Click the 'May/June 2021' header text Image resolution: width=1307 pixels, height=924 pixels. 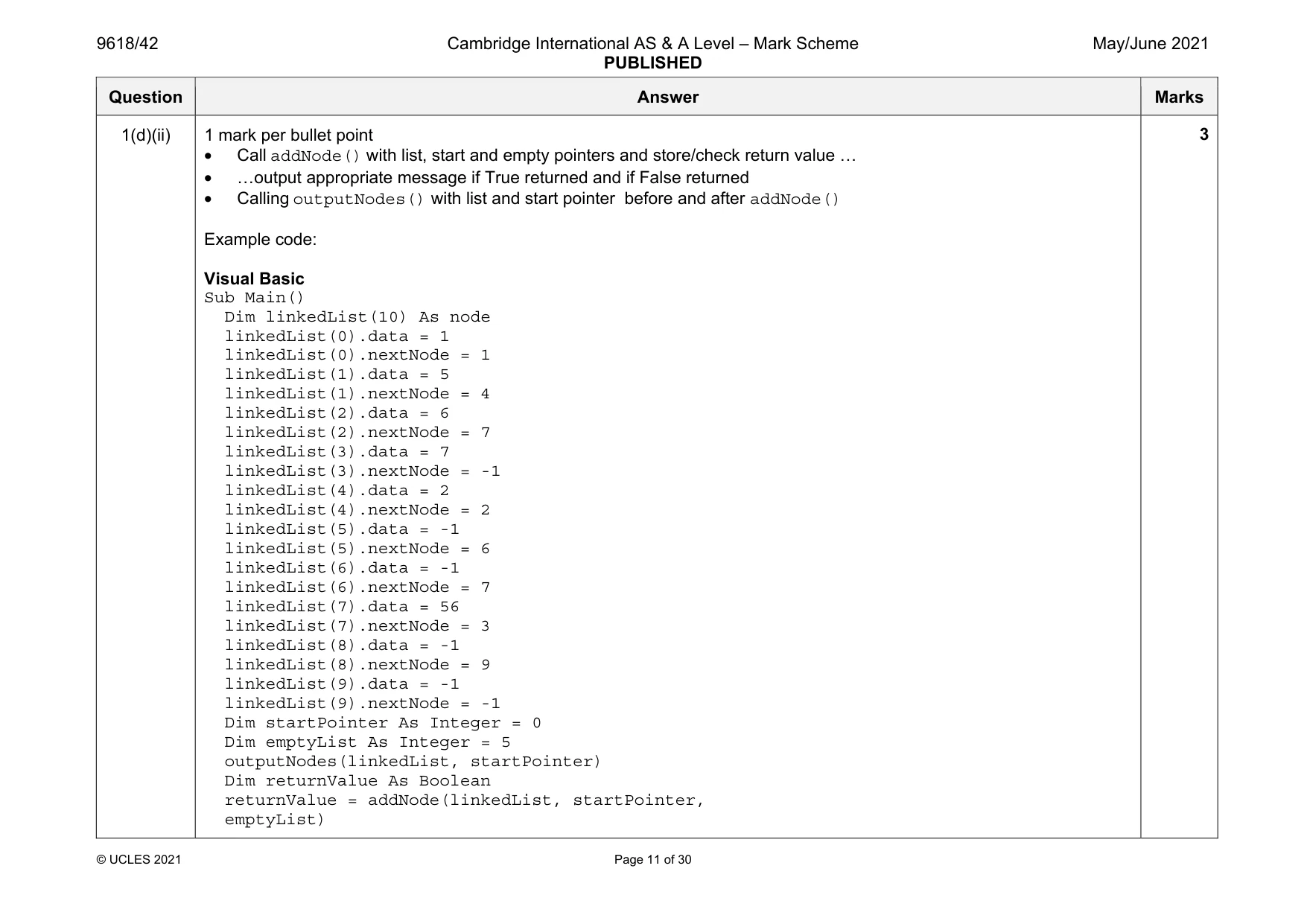coord(1150,44)
